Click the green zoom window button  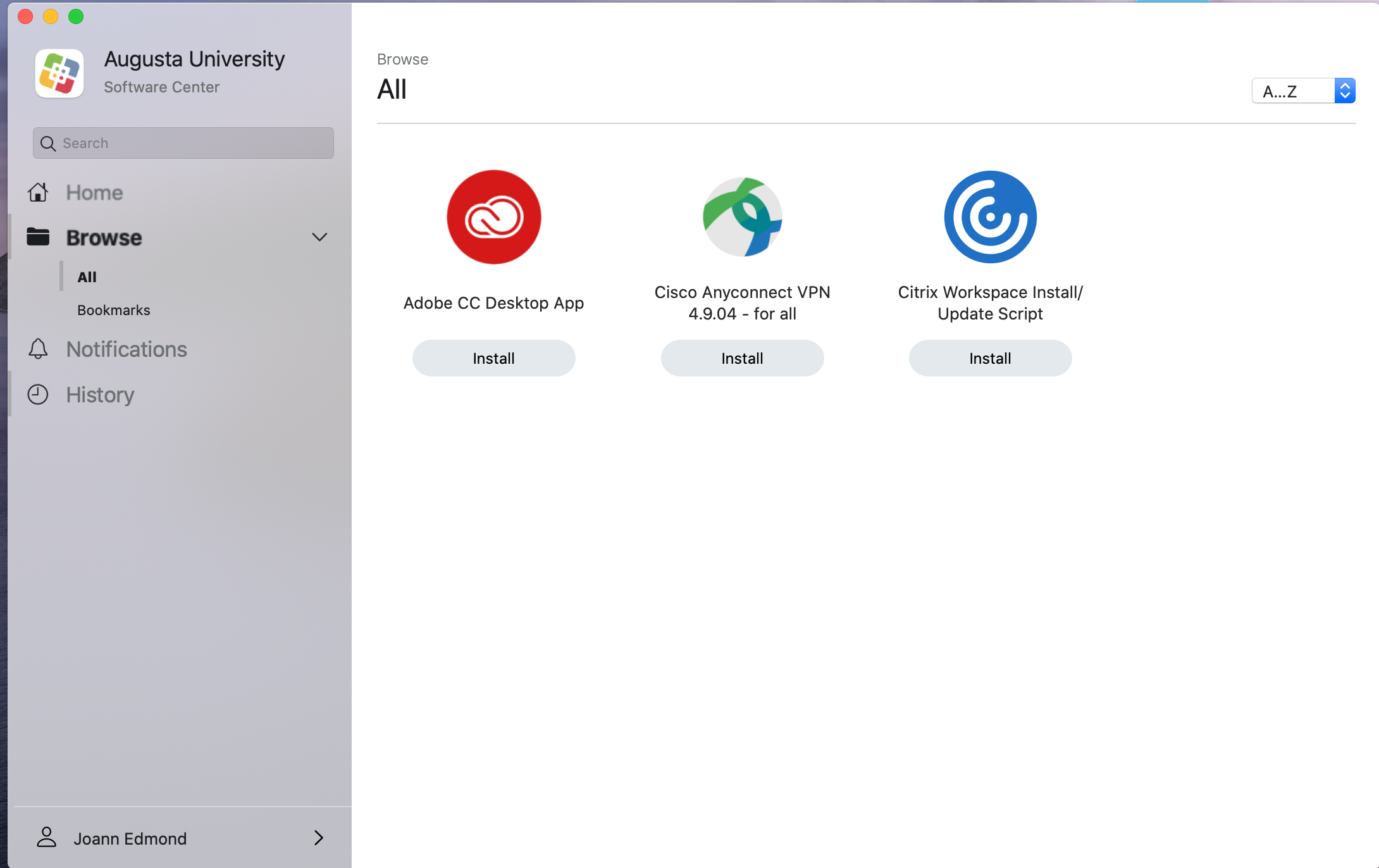coord(76,16)
